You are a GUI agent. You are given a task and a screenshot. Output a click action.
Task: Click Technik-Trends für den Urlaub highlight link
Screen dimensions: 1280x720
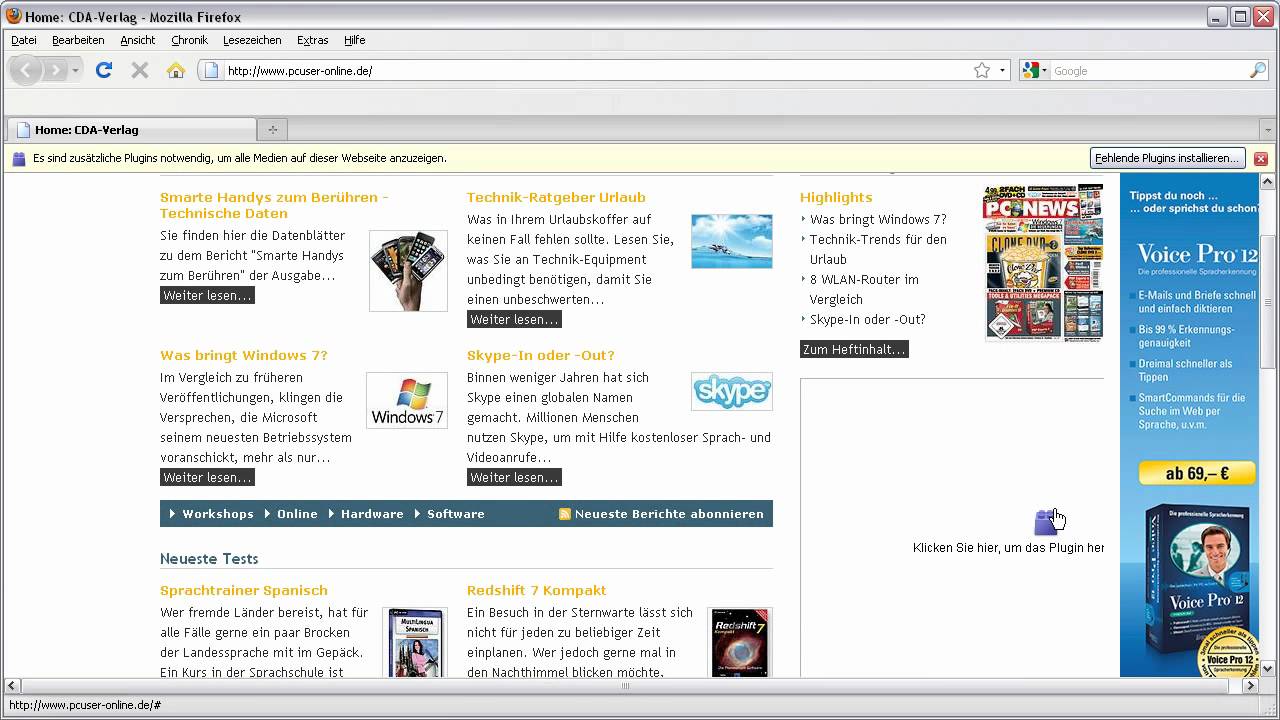[878, 249]
